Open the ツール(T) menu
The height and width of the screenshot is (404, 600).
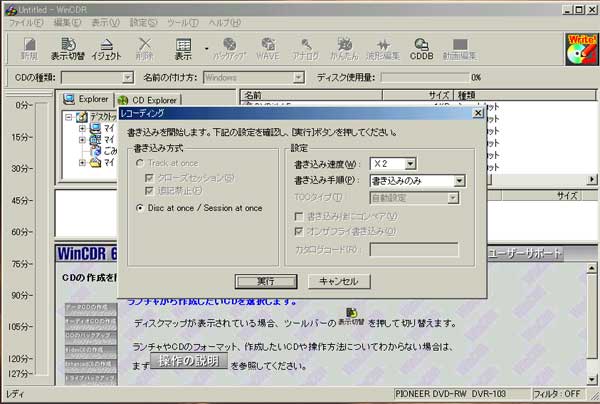183,23
